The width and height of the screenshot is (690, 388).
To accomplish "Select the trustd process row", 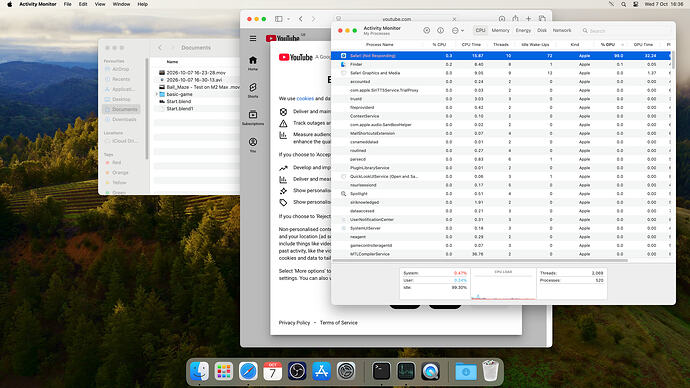I will [x=501, y=99].
